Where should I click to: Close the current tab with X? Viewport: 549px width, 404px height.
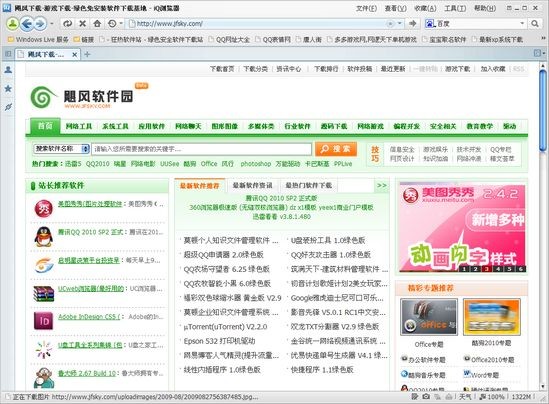click(74, 55)
